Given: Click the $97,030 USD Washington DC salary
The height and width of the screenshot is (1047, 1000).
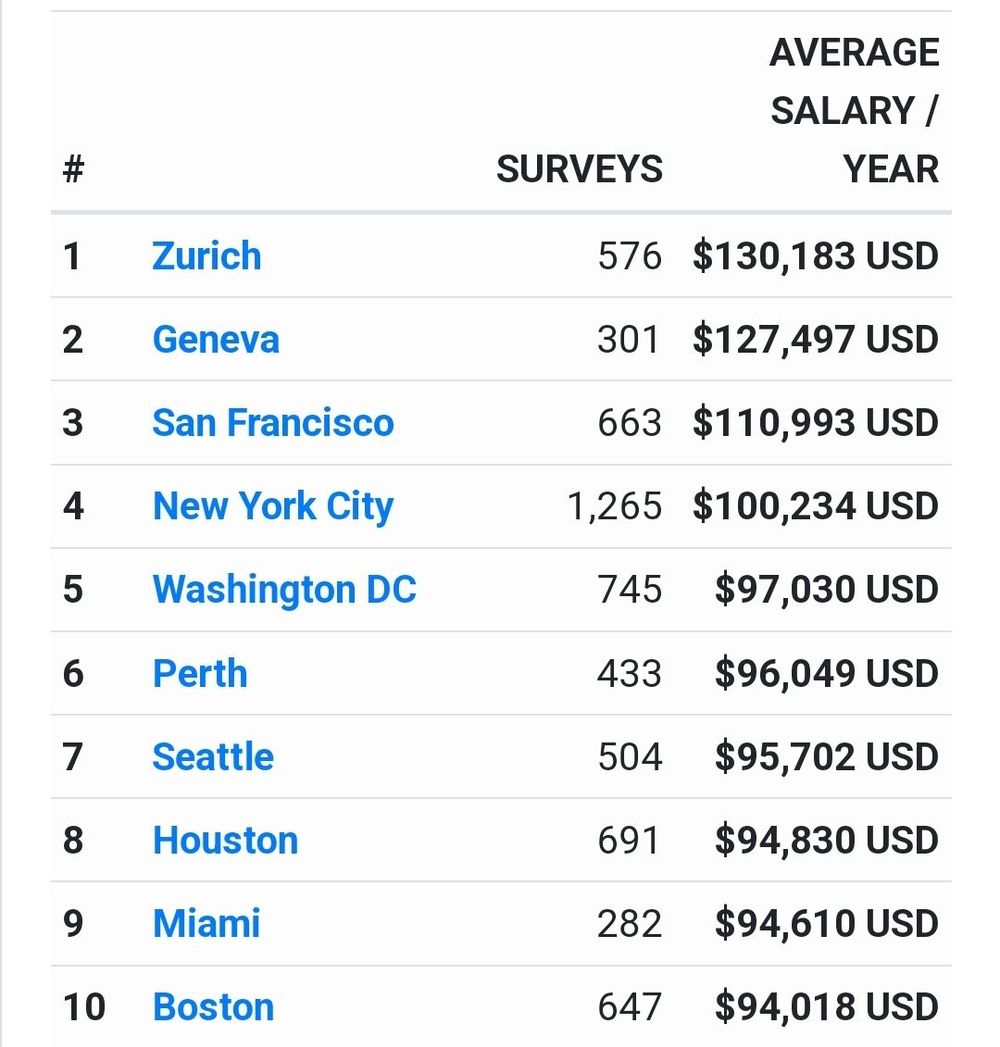Looking at the screenshot, I should coord(826,589).
